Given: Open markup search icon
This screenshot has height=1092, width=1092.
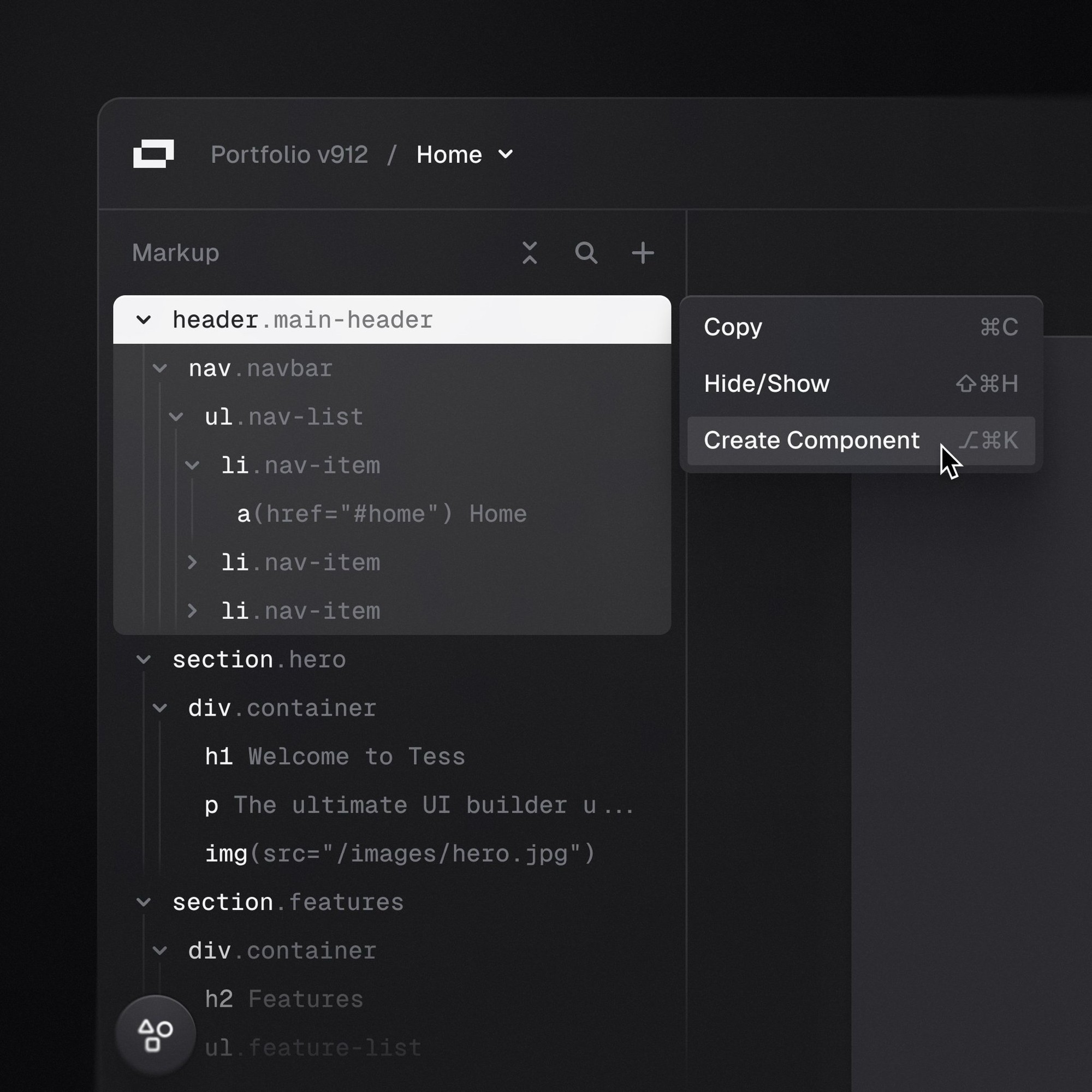Looking at the screenshot, I should pyautogui.click(x=586, y=253).
